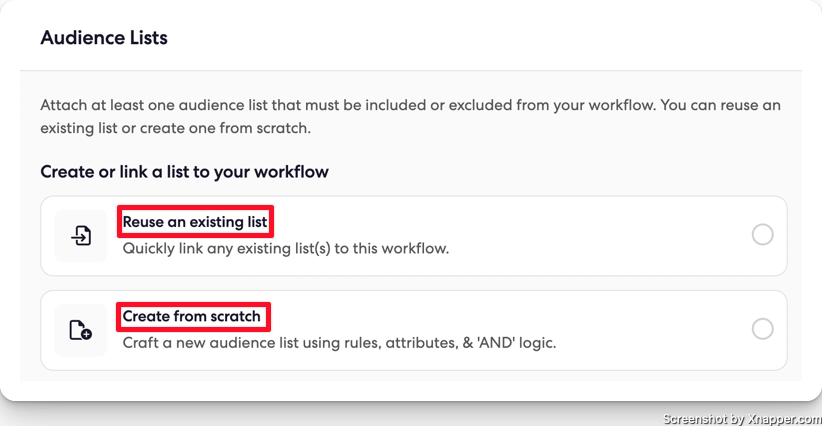822x426 pixels.
Task: Click the Screenshot by Xnapper.com watermark
Action: (x=742, y=419)
